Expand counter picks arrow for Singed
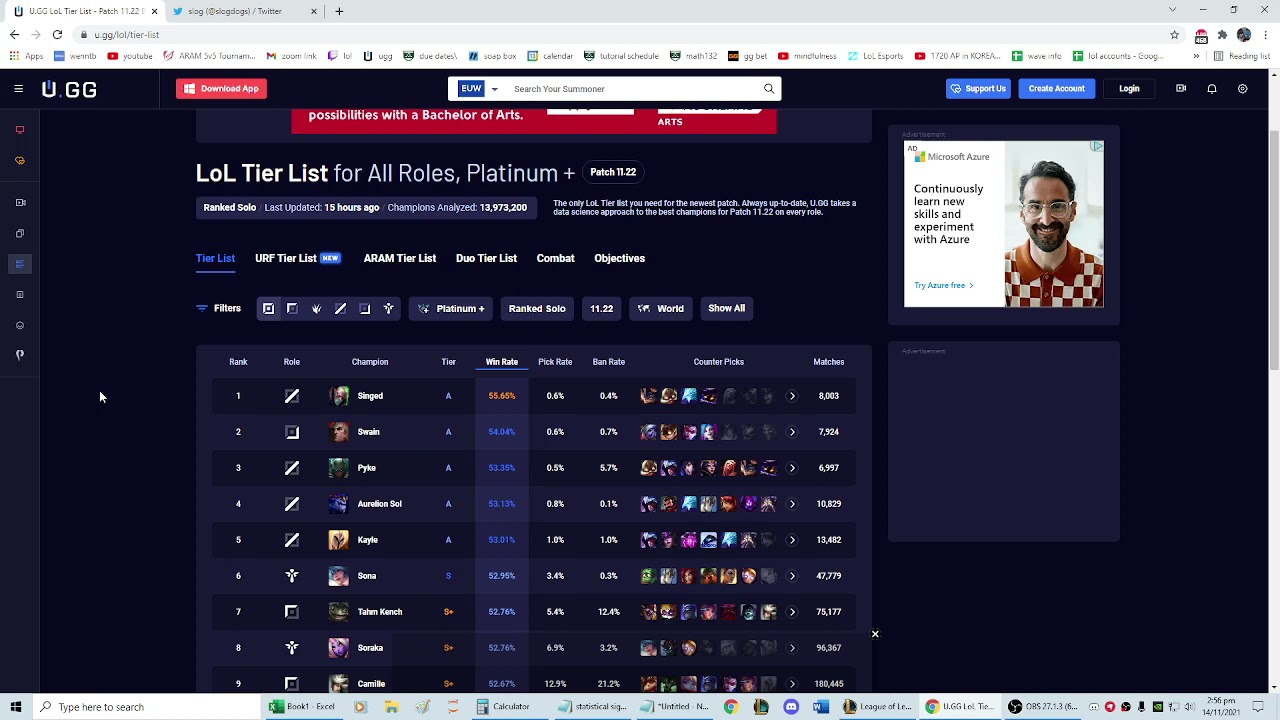Image resolution: width=1280 pixels, height=720 pixels. pyautogui.click(x=792, y=396)
